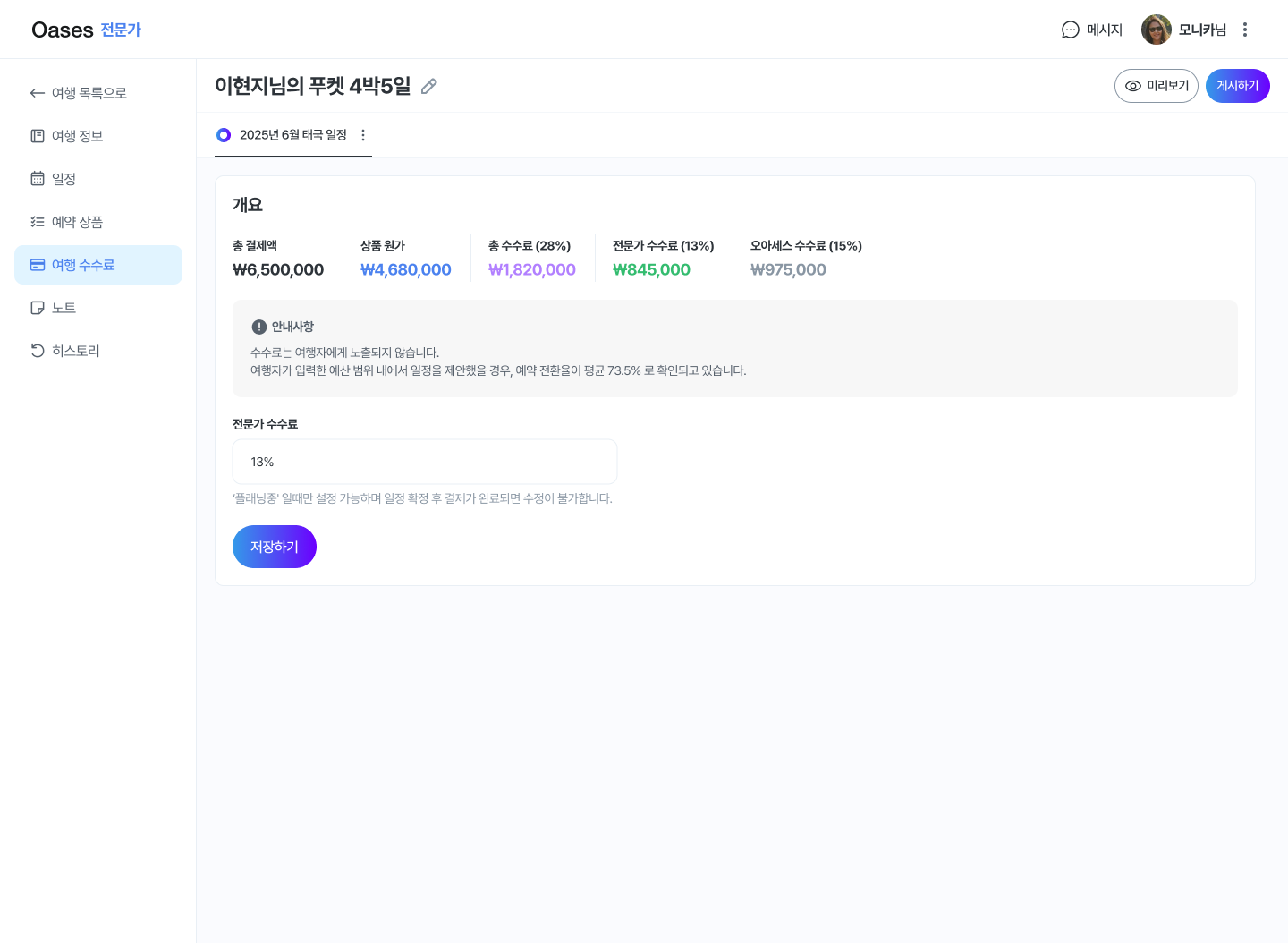The width and height of the screenshot is (1288, 943).
Task: Click the Oases 전문가 logo
Action: click(x=86, y=30)
